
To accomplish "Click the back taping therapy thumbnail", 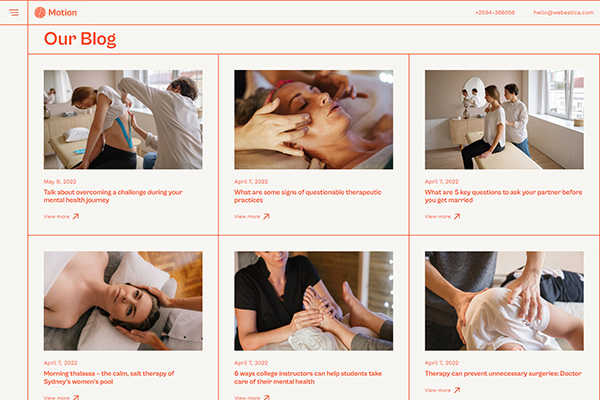I will [123, 119].
